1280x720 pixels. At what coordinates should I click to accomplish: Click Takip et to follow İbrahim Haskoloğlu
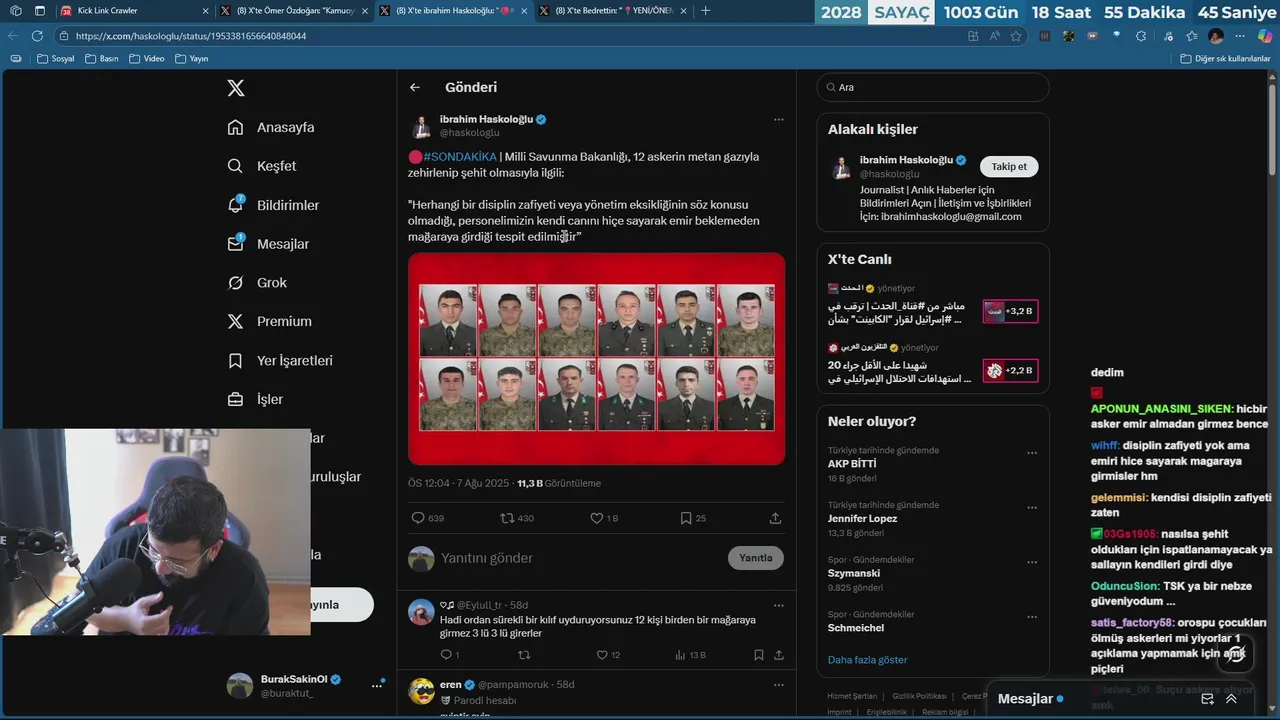click(1008, 167)
